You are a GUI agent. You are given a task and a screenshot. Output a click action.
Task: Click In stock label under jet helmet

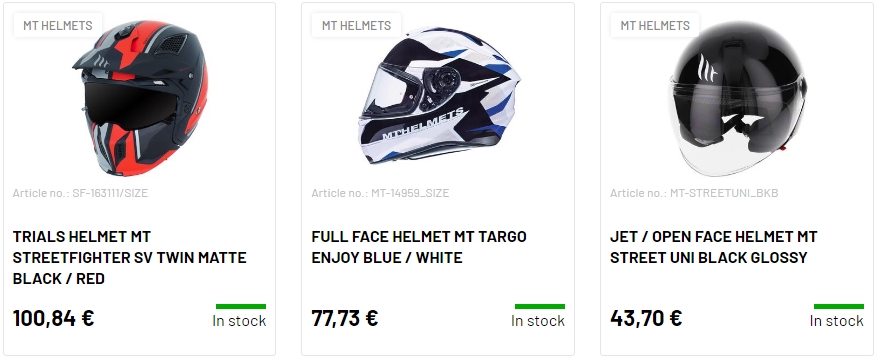tap(837, 321)
